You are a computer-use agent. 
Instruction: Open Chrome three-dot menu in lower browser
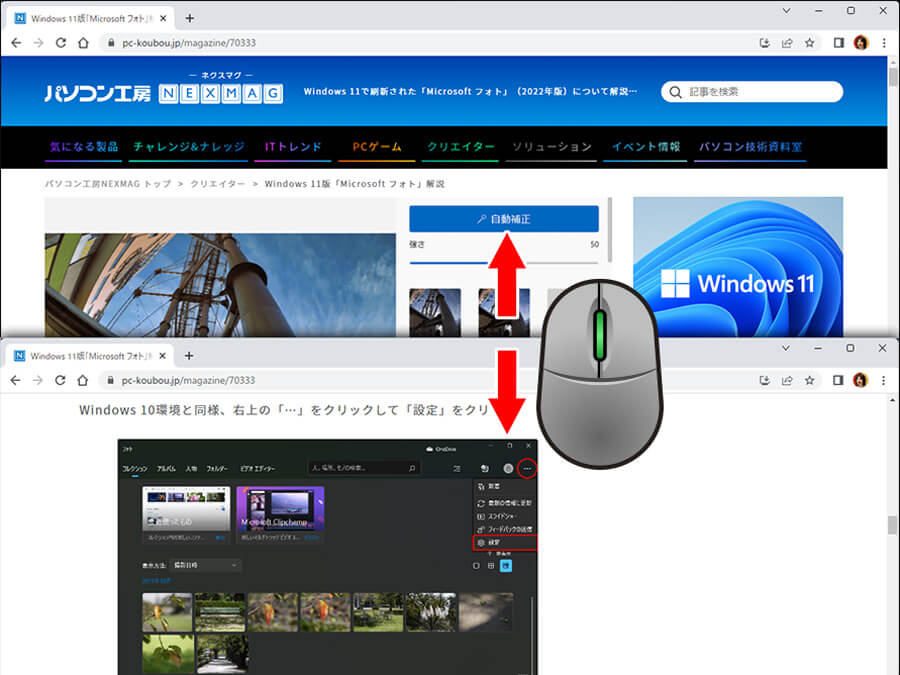[x=883, y=380]
